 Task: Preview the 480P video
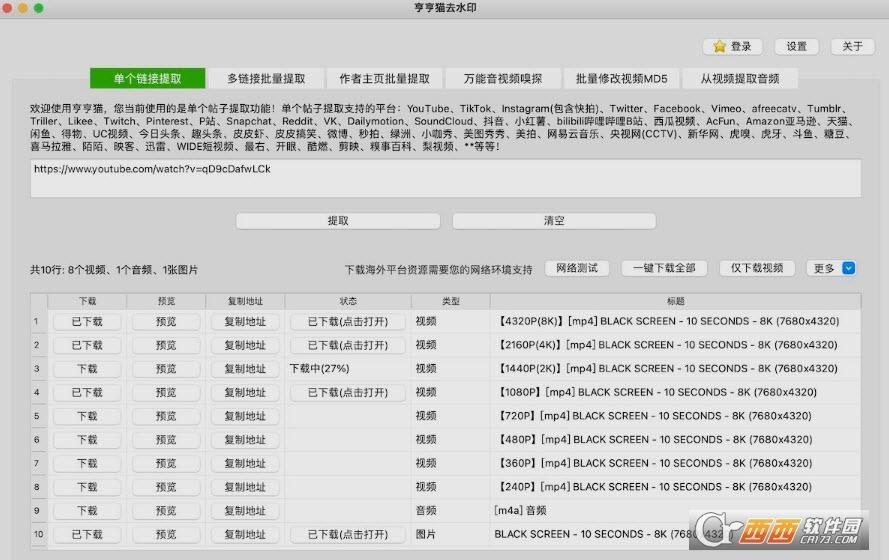(x=166, y=440)
